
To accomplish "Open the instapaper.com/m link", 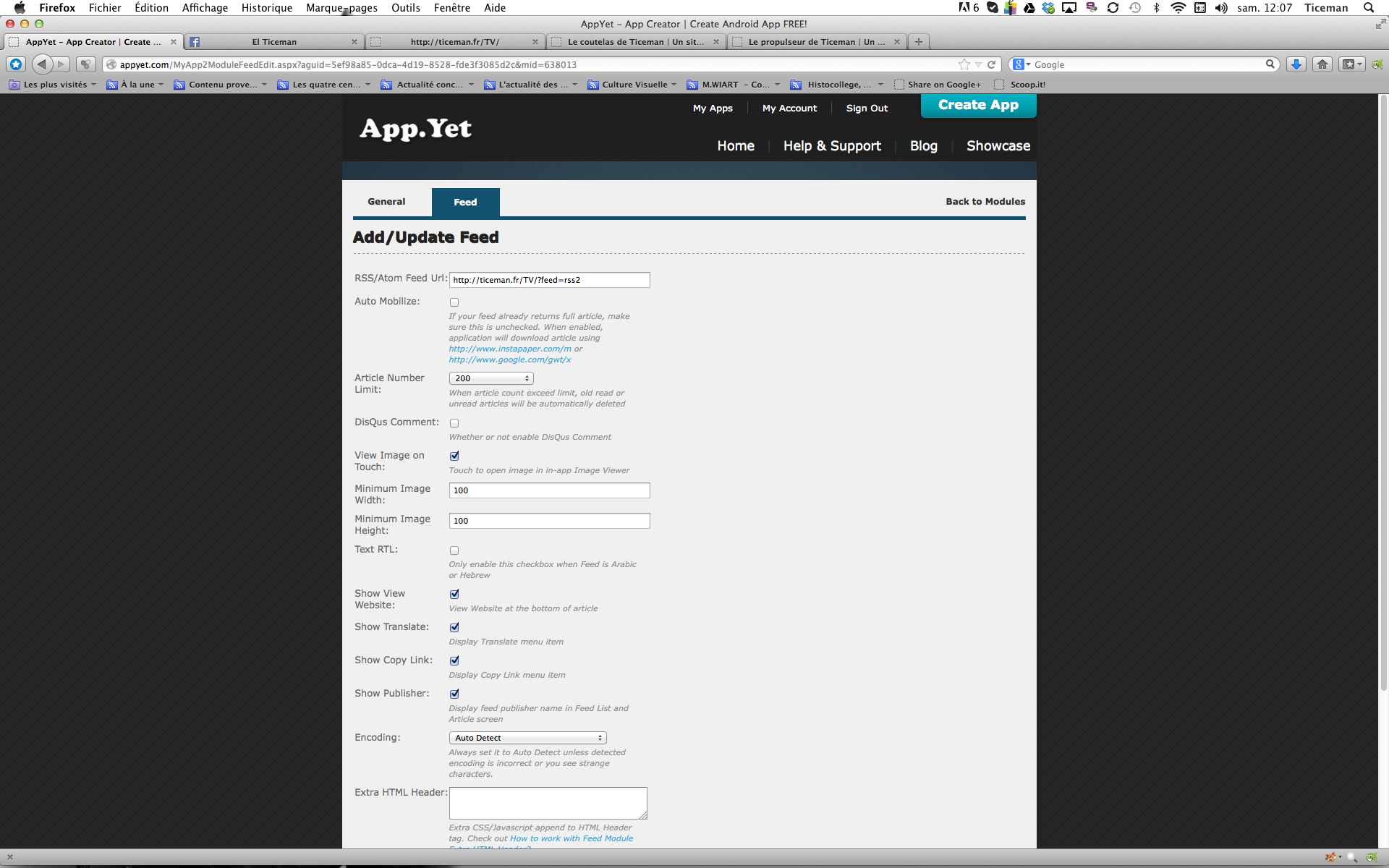I will coord(510,349).
